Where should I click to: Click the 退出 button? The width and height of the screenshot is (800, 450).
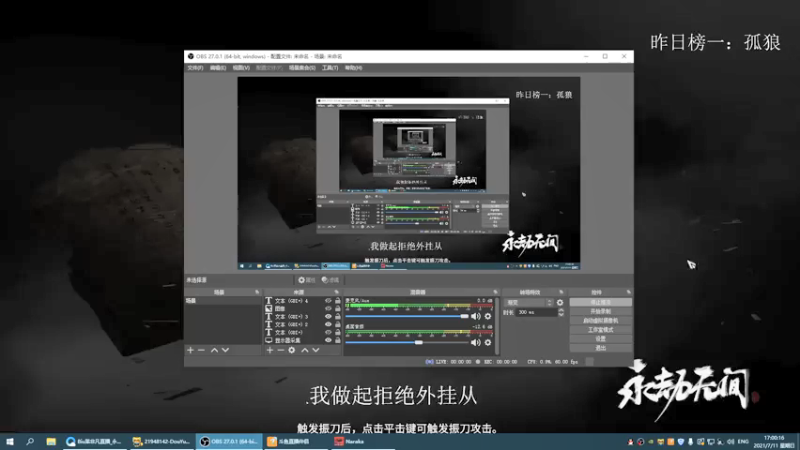point(601,348)
